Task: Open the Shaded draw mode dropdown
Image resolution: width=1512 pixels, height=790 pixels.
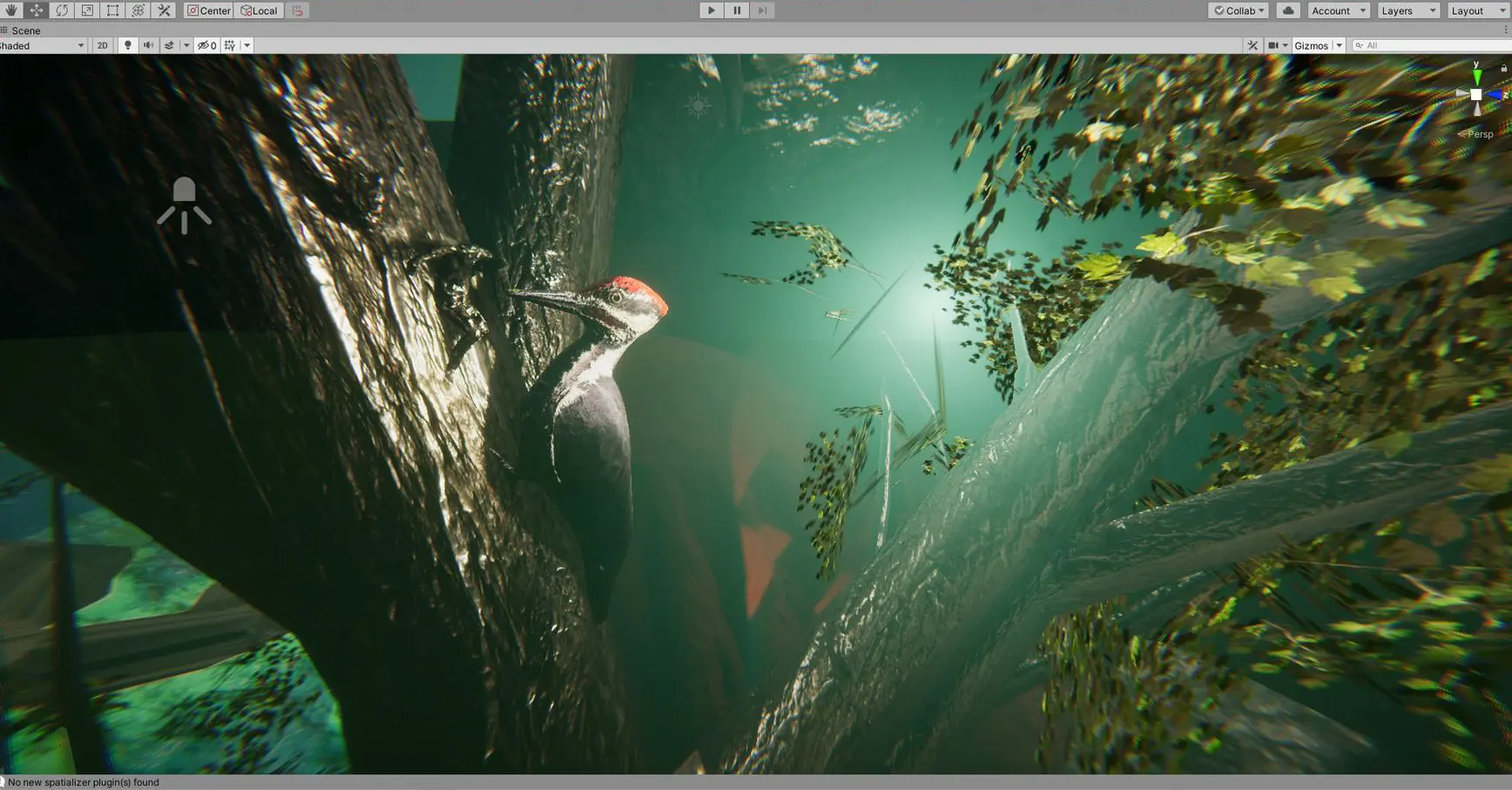Action: point(42,45)
